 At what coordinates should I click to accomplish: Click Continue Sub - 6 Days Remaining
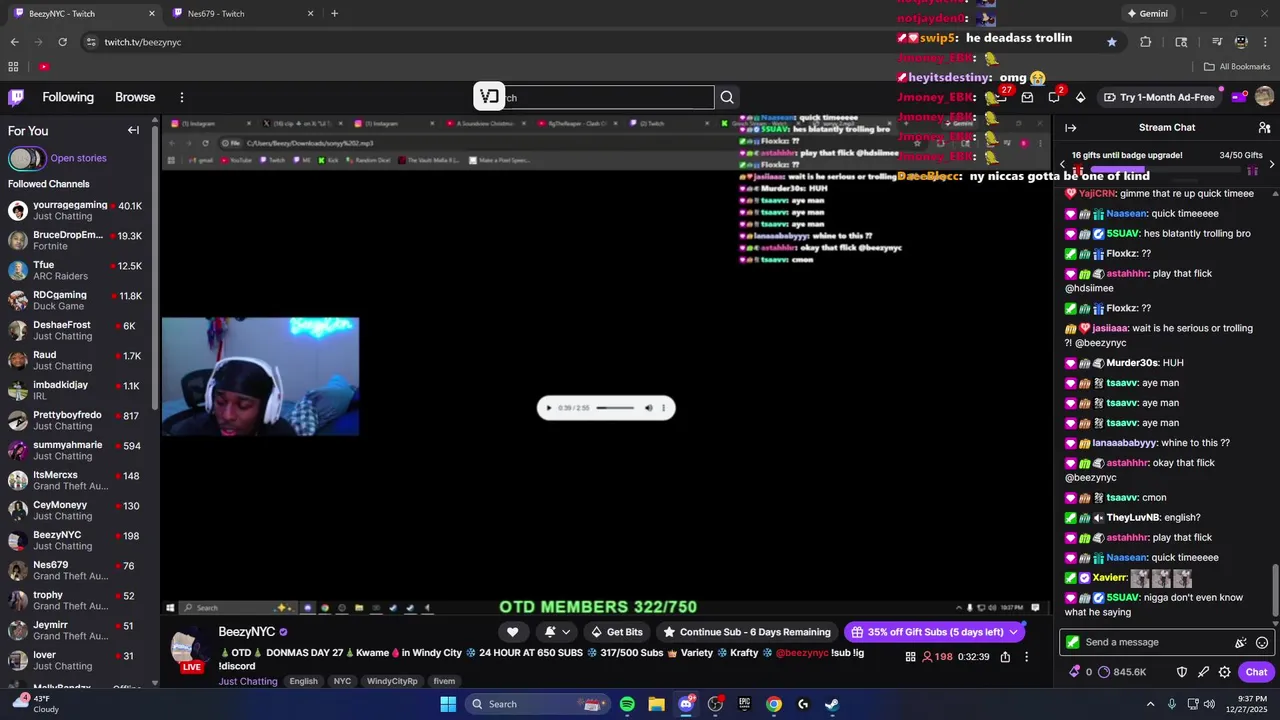pyautogui.click(x=748, y=632)
